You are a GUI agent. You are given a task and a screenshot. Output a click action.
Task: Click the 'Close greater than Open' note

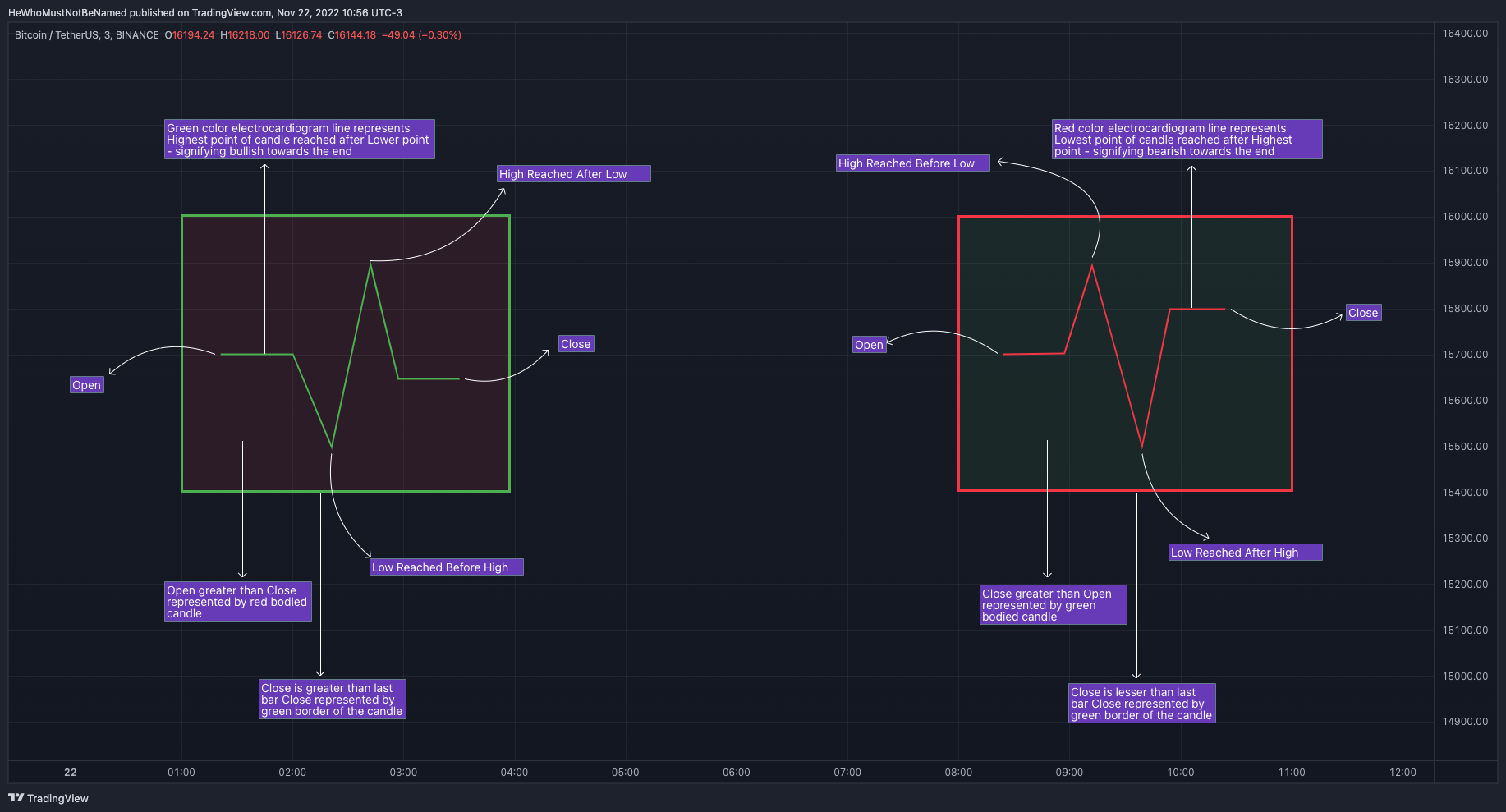point(1054,605)
